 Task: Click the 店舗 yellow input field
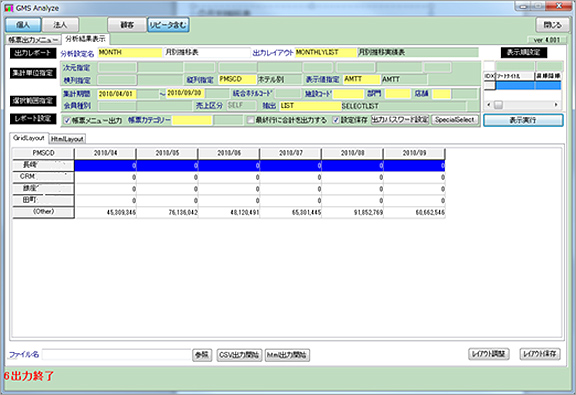coord(441,94)
